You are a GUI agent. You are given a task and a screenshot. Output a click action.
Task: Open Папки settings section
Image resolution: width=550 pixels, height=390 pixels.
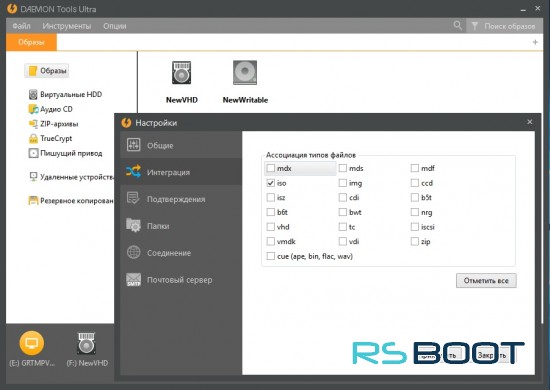click(x=181, y=226)
